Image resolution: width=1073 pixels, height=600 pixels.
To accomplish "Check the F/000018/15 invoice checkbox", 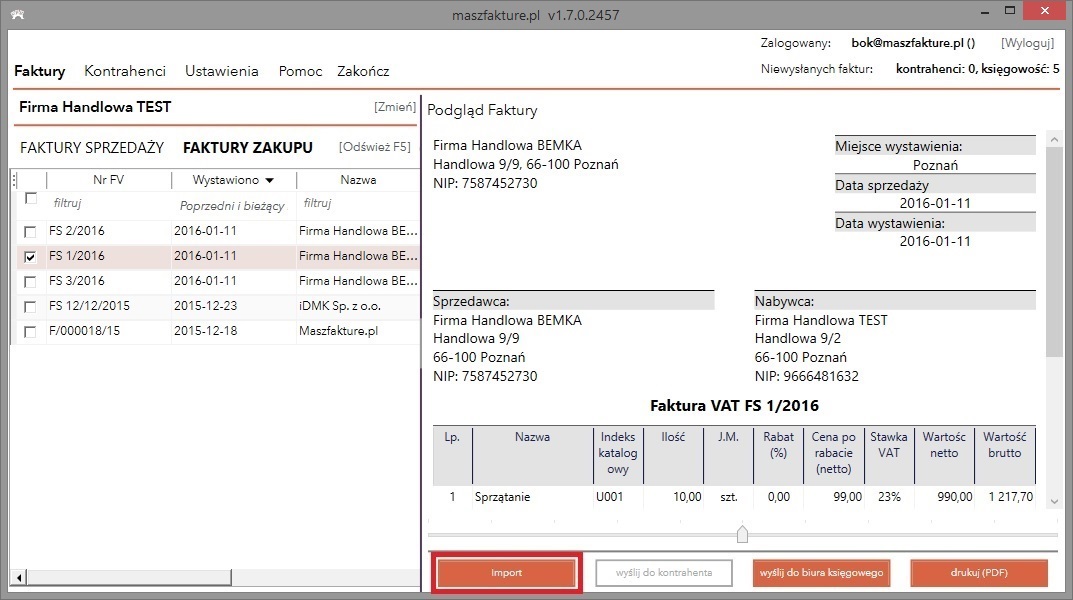I will 30,332.
